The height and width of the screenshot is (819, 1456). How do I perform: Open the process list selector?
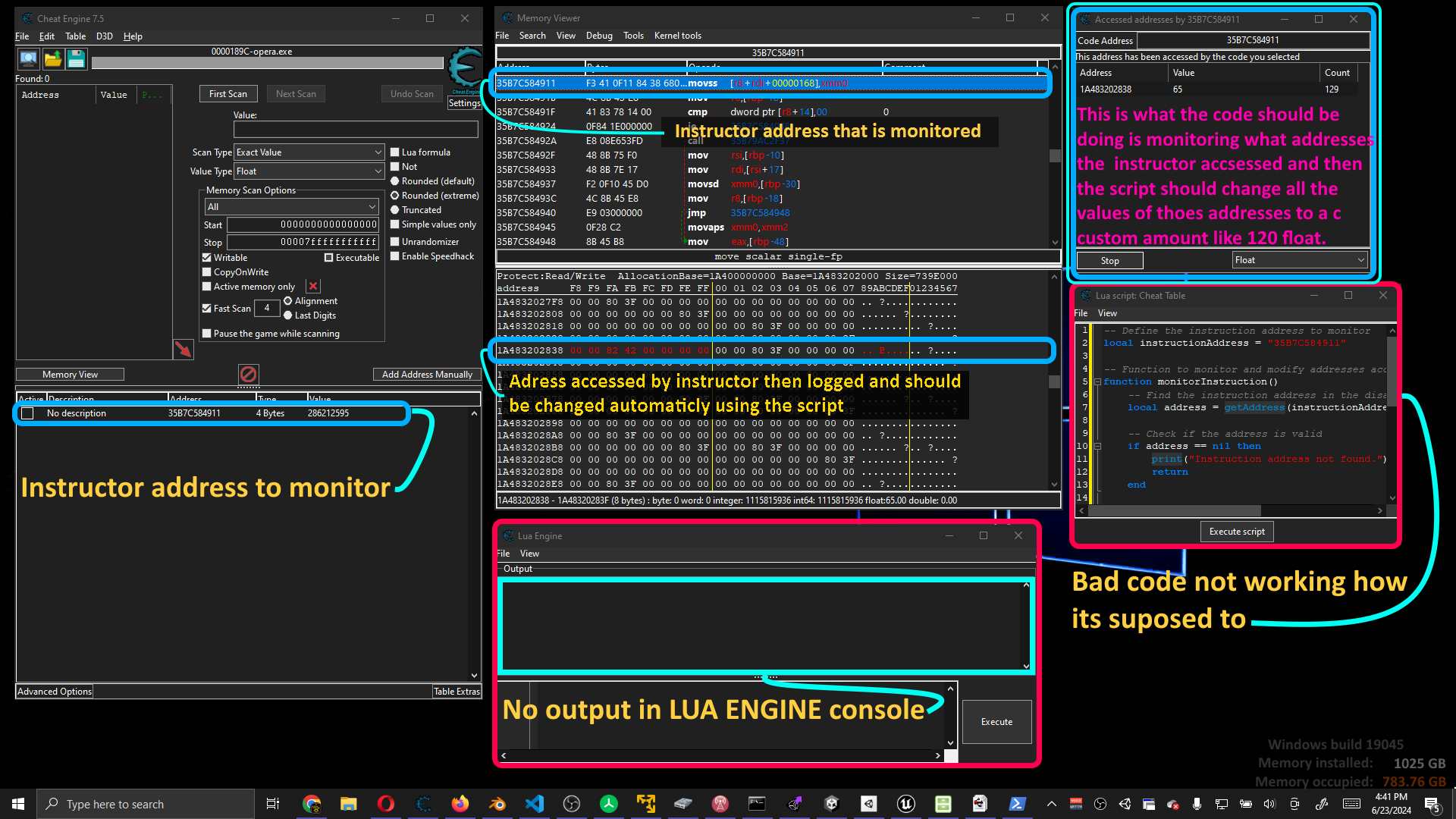tap(27, 58)
